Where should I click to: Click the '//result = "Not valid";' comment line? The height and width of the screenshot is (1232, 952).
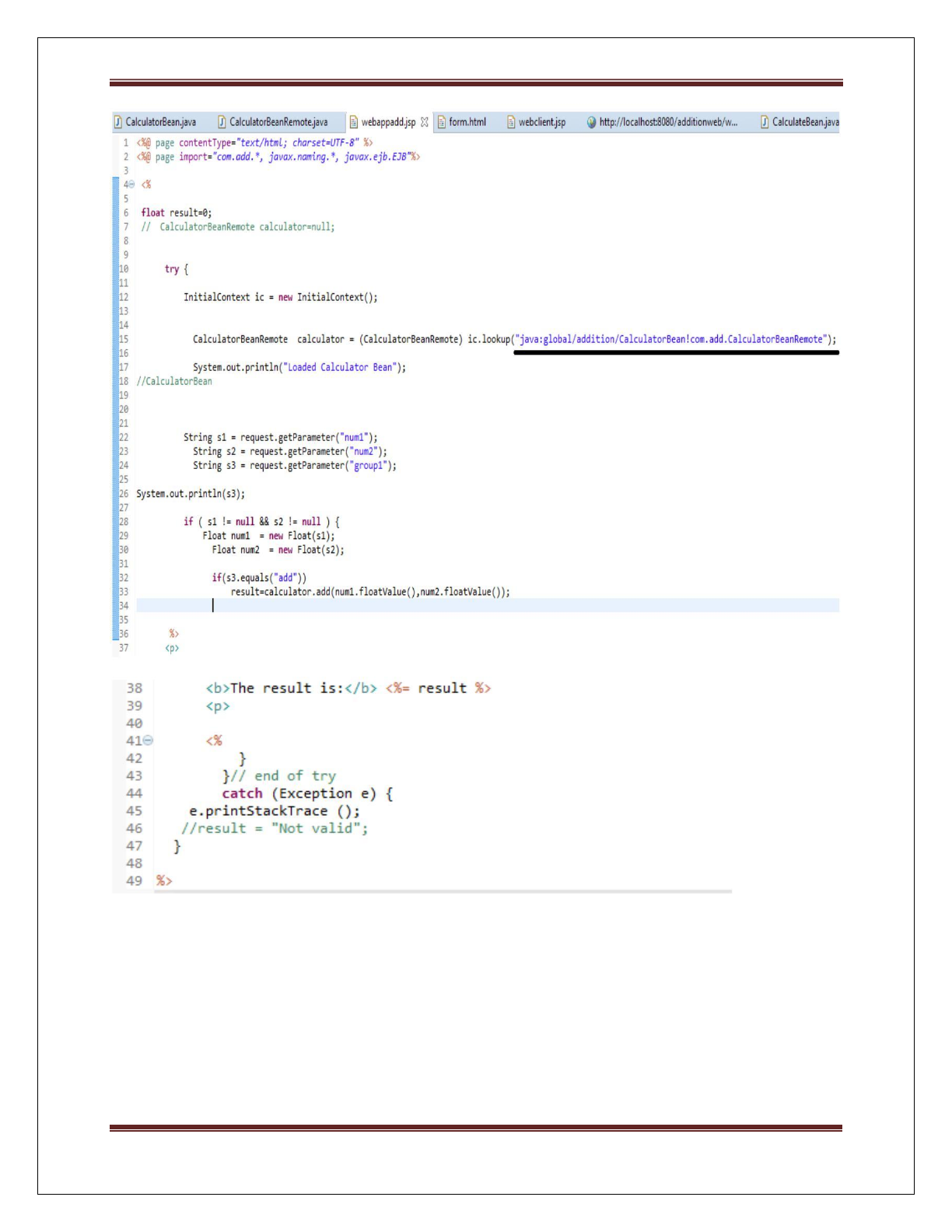click(x=275, y=828)
